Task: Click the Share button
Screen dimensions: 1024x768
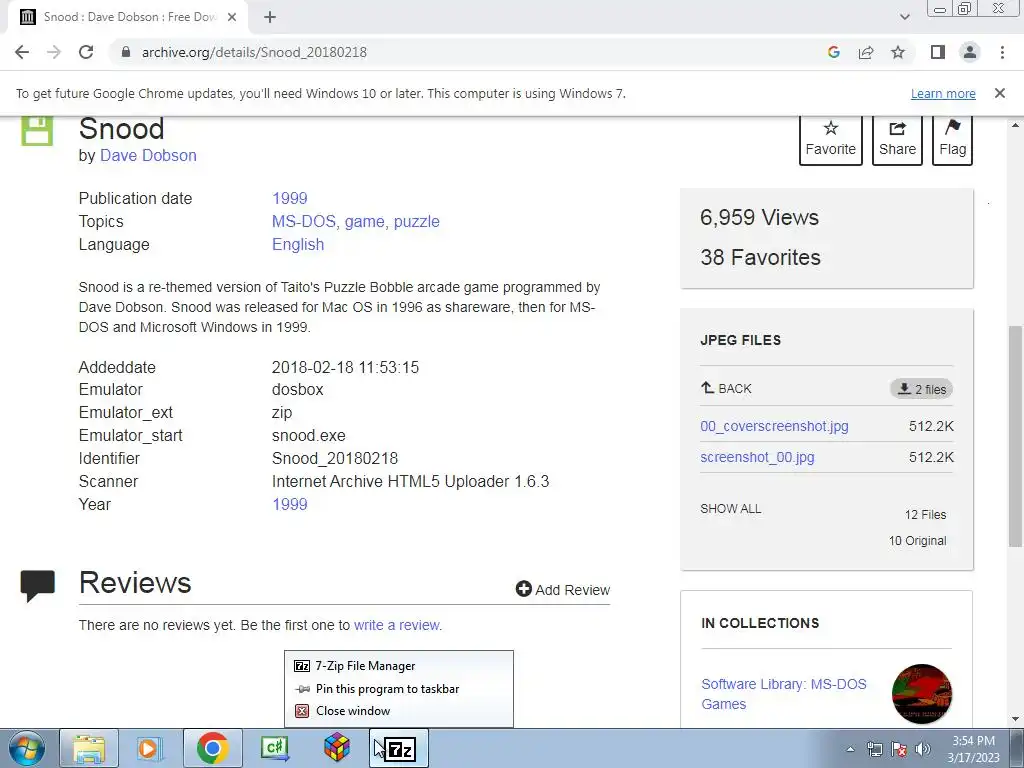Action: 897,139
